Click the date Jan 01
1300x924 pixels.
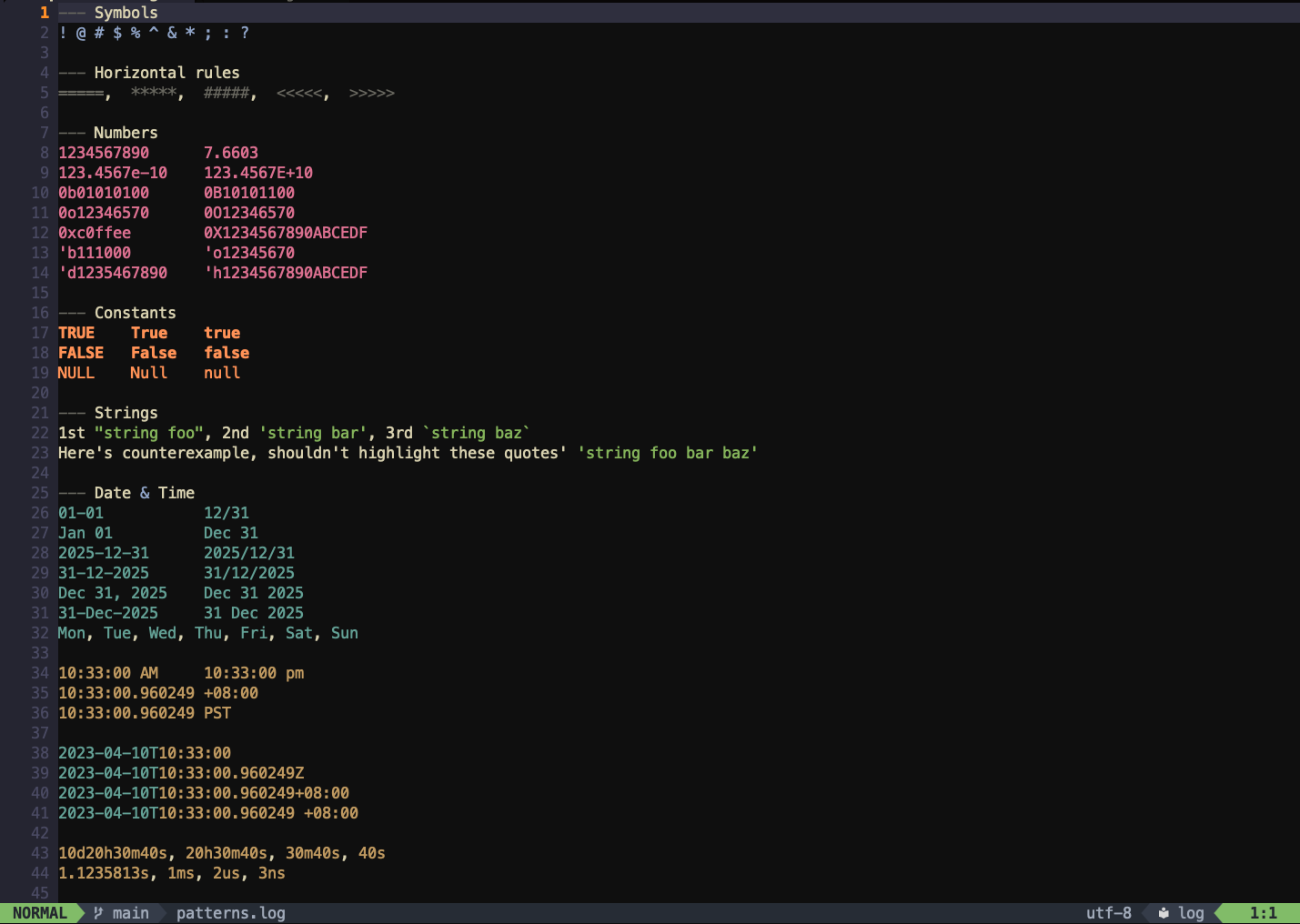click(86, 533)
